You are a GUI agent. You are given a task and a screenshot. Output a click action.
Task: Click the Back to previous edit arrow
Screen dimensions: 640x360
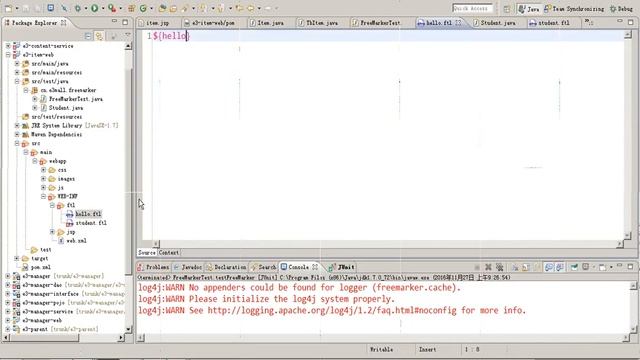coord(239,8)
